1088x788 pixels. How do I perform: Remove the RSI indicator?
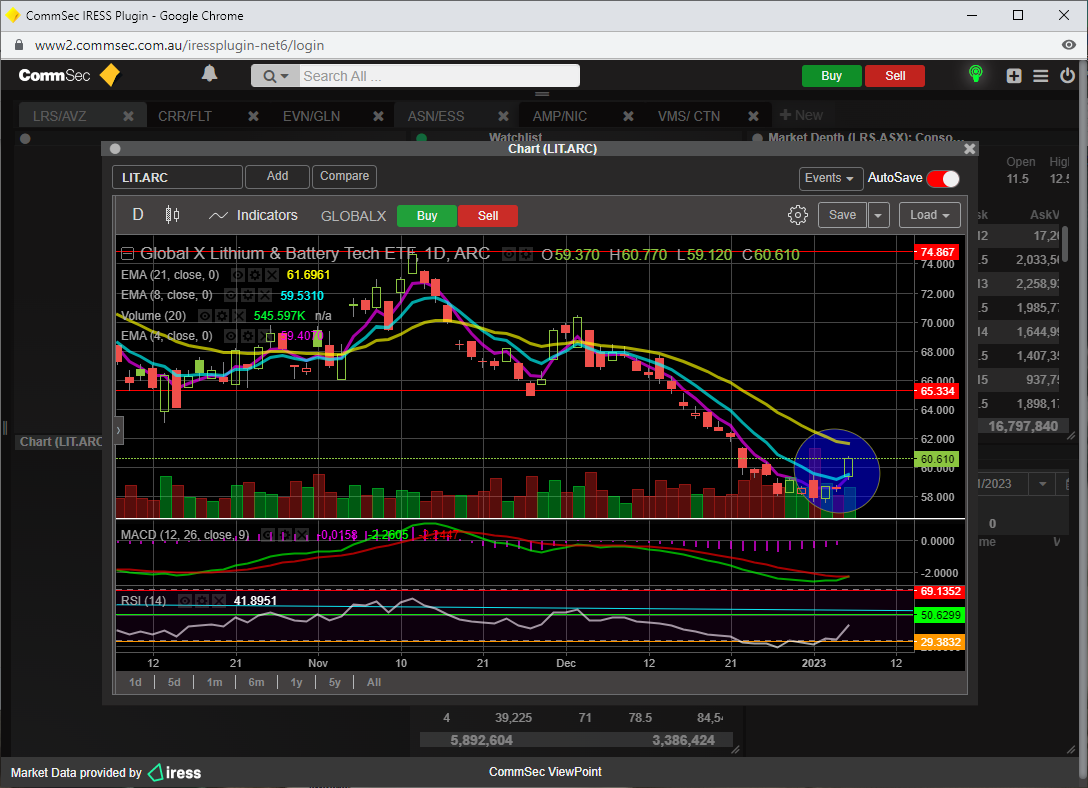(x=219, y=601)
